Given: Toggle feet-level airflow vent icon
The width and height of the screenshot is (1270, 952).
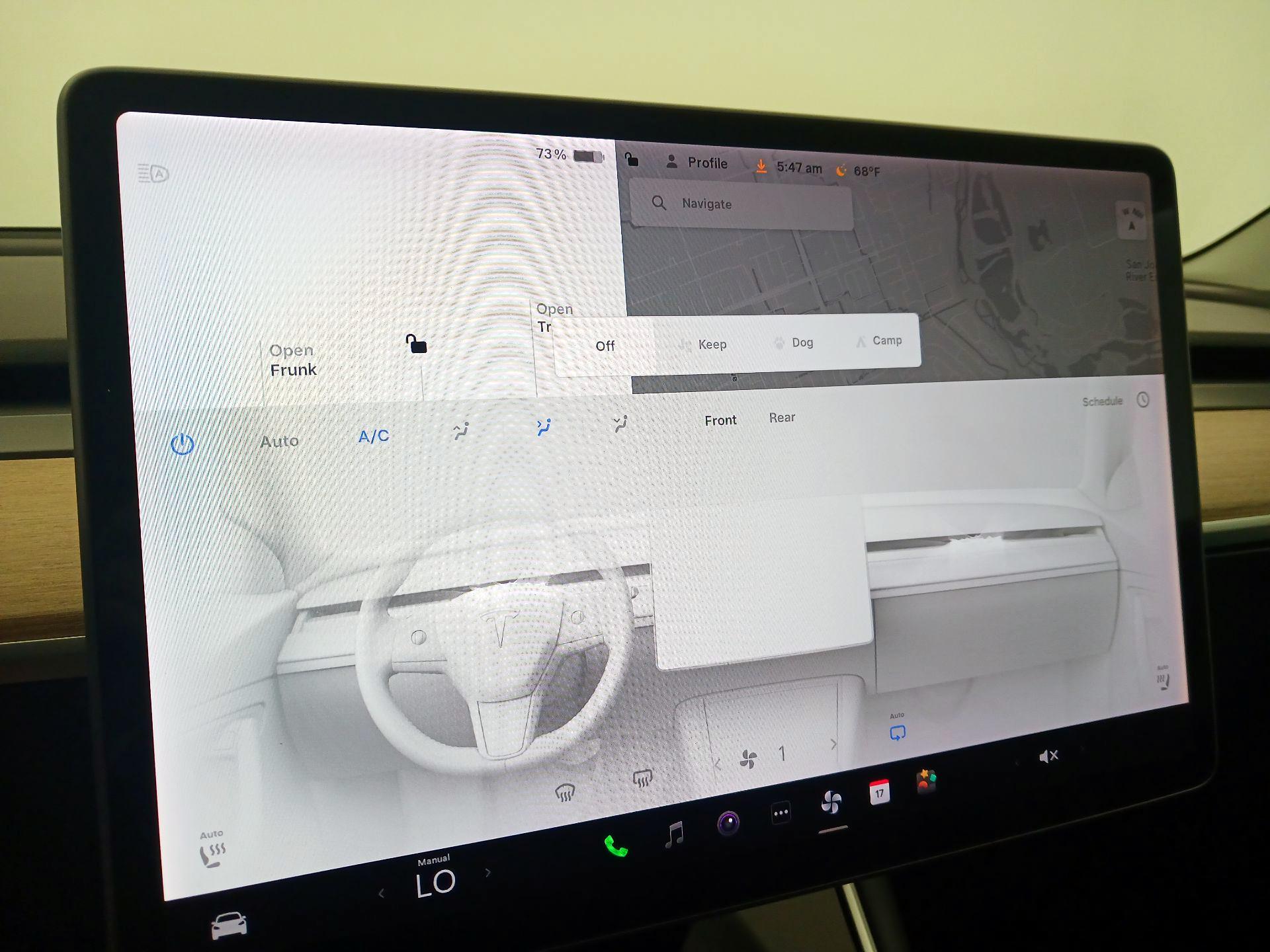Looking at the screenshot, I should [620, 423].
